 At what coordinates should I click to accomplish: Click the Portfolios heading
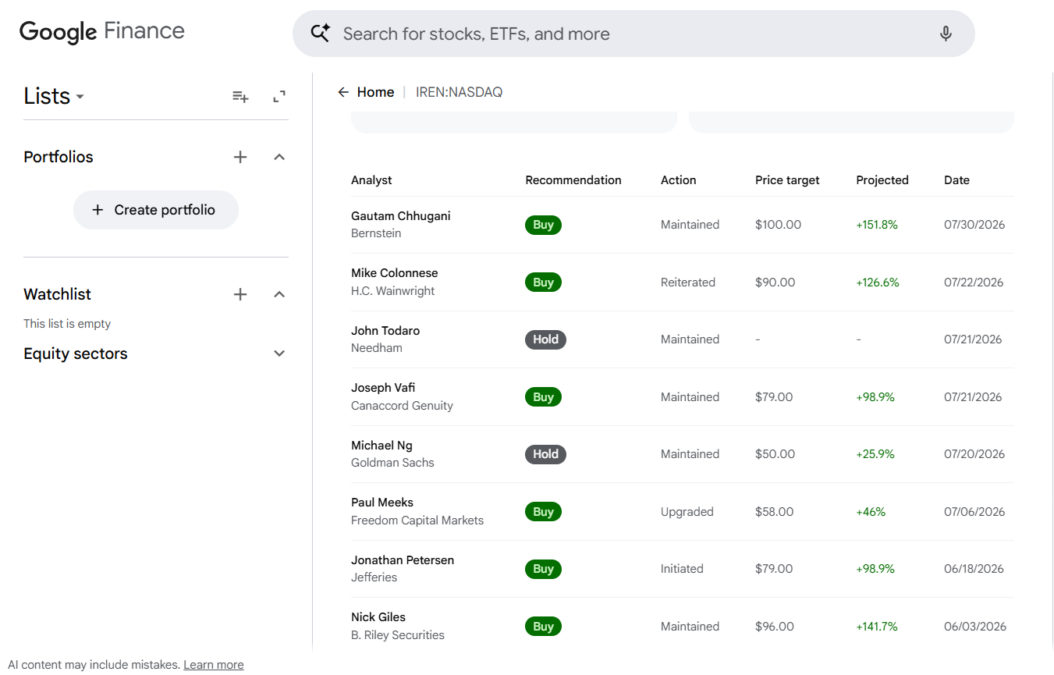58,157
